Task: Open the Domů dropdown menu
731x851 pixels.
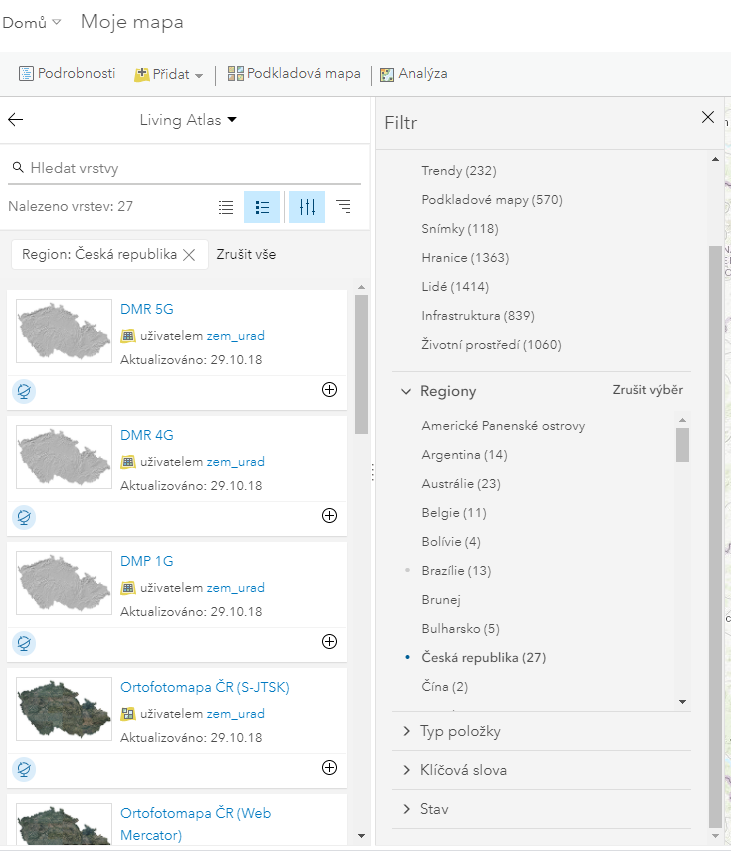Action: pyautogui.click(x=31, y=23)
